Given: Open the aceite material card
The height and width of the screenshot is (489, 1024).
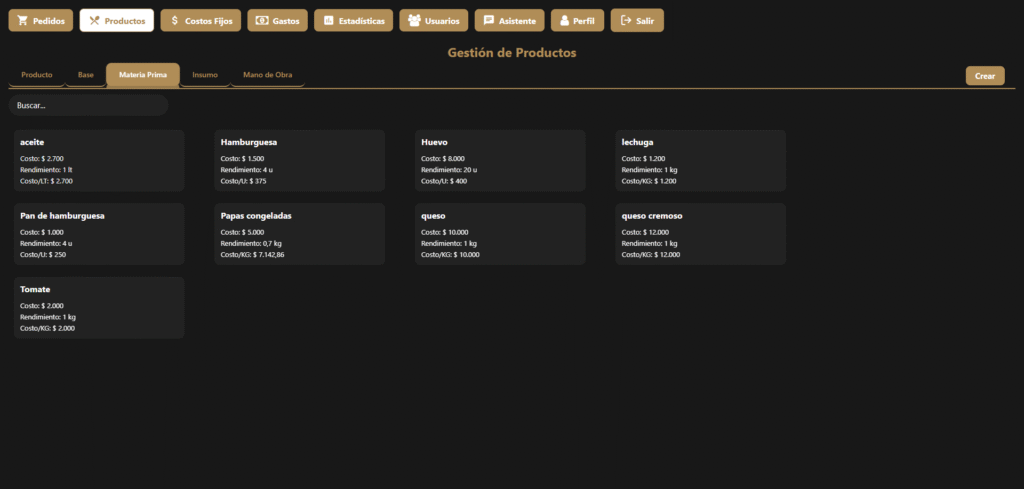Looking at the screenshot, I should (x=99, y=161).
